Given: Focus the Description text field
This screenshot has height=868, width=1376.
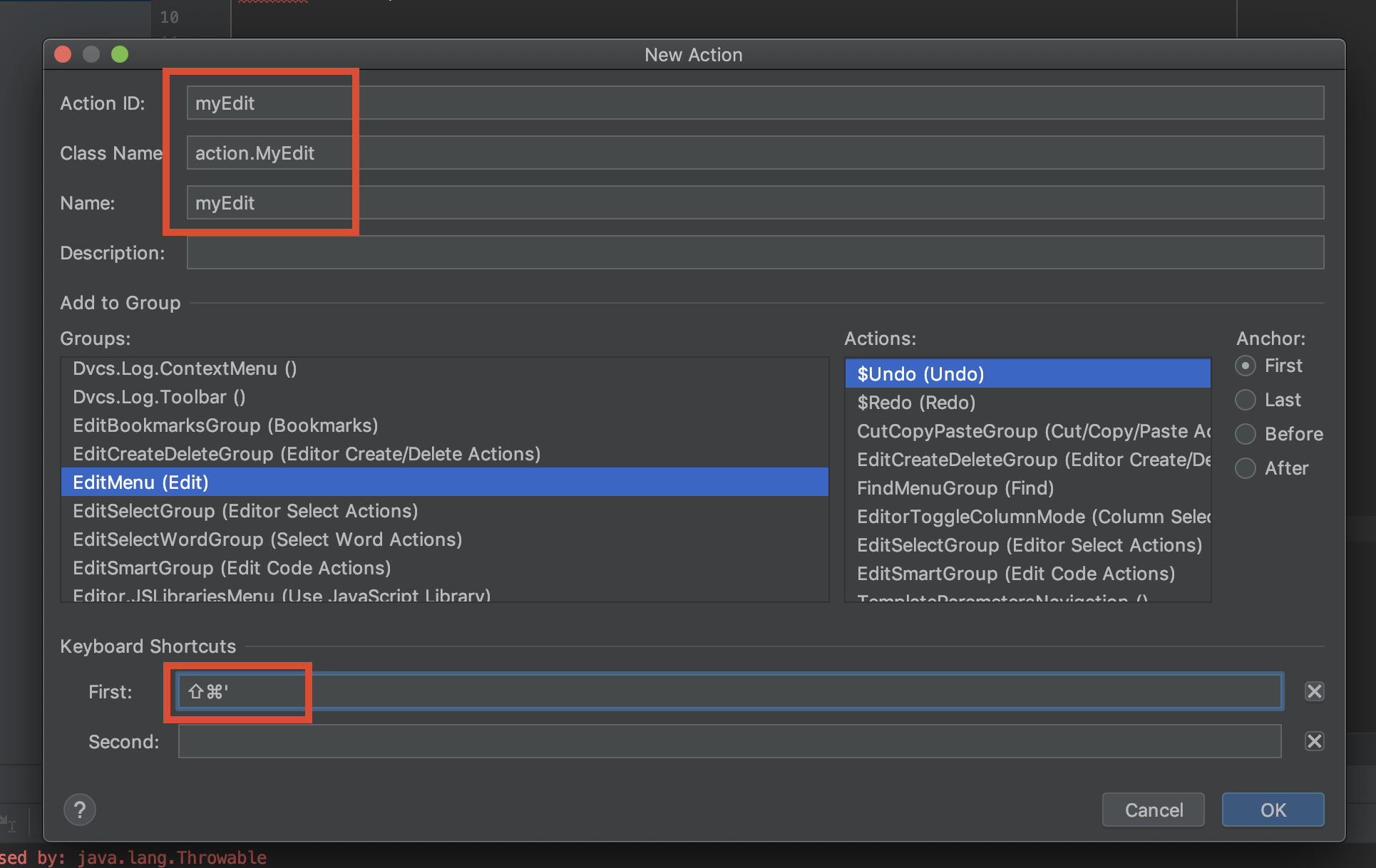Looking at the screenshot, I should point(754,253).
